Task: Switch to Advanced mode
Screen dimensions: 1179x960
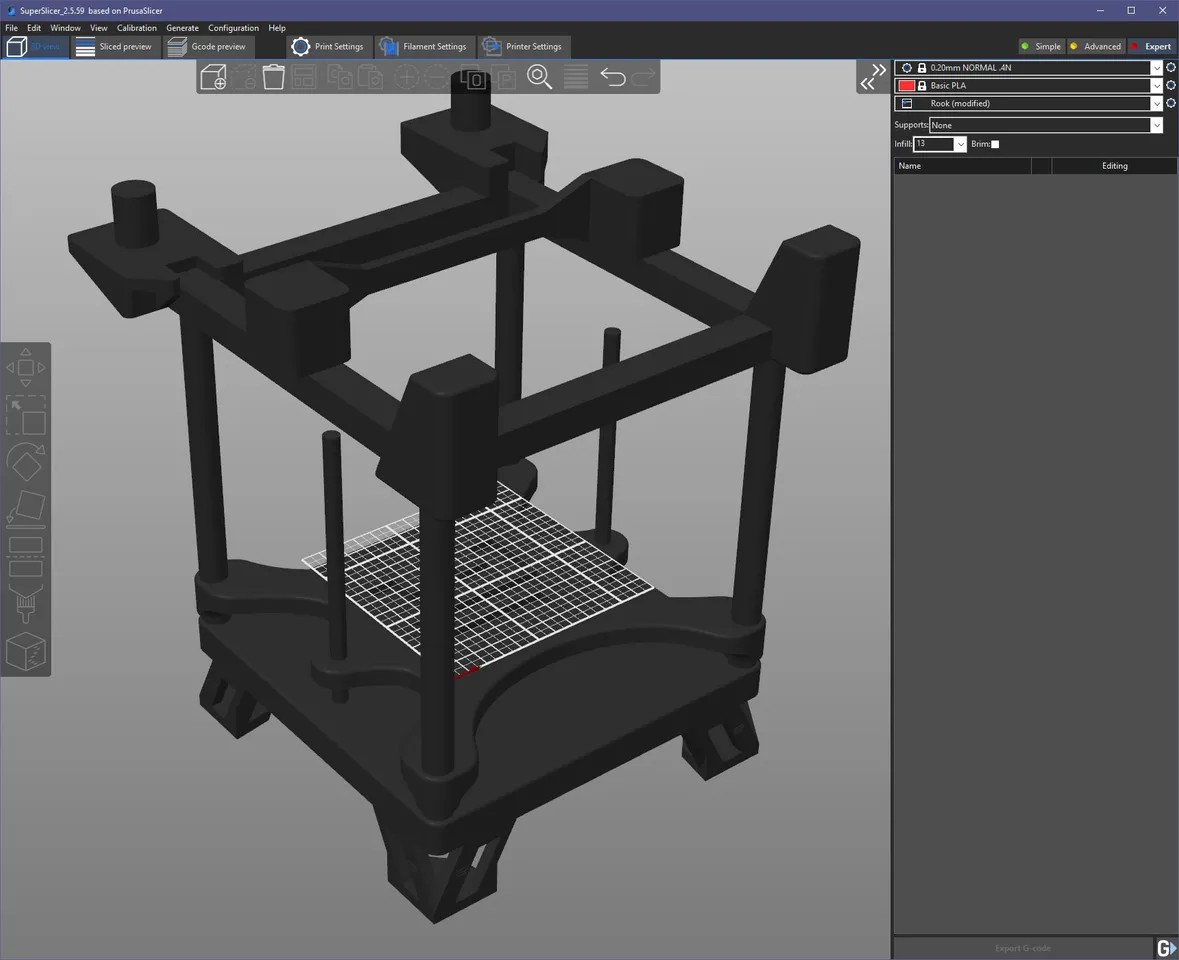Action: coord(1096,47)
